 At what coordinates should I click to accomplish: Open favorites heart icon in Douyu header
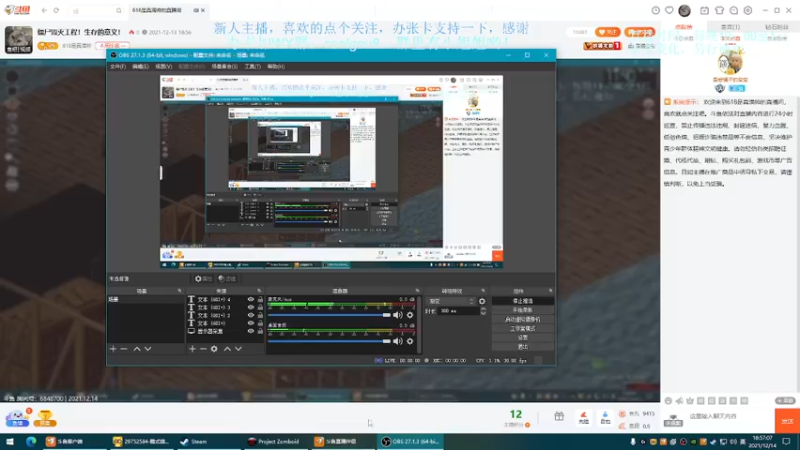click(x=669, y=10)
